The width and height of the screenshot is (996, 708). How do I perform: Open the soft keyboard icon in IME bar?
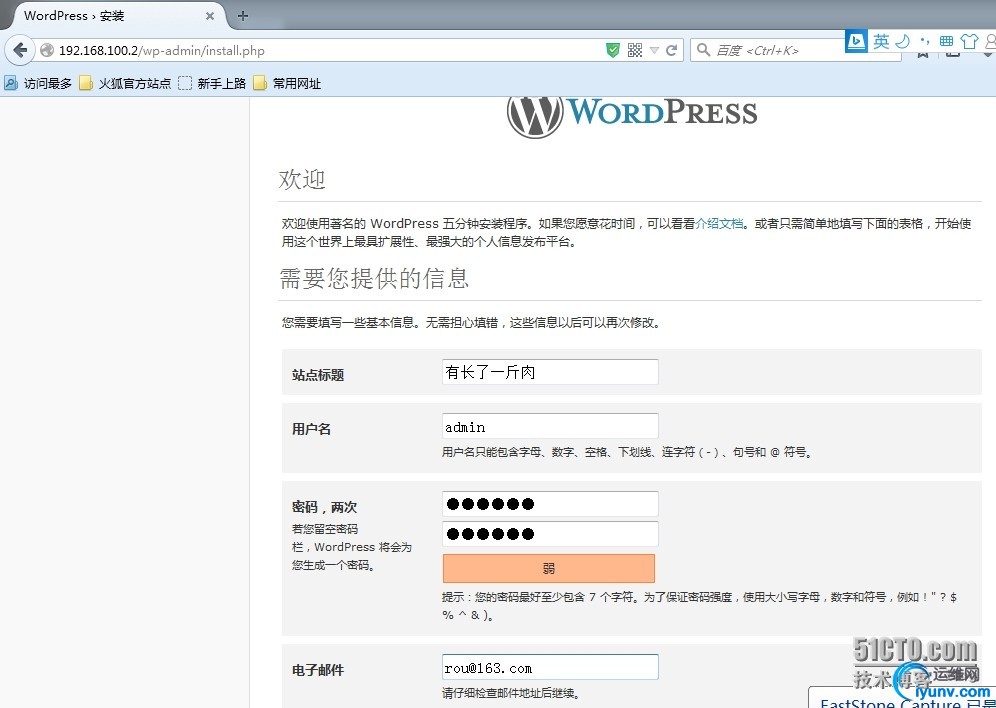(x=946, y=41)
